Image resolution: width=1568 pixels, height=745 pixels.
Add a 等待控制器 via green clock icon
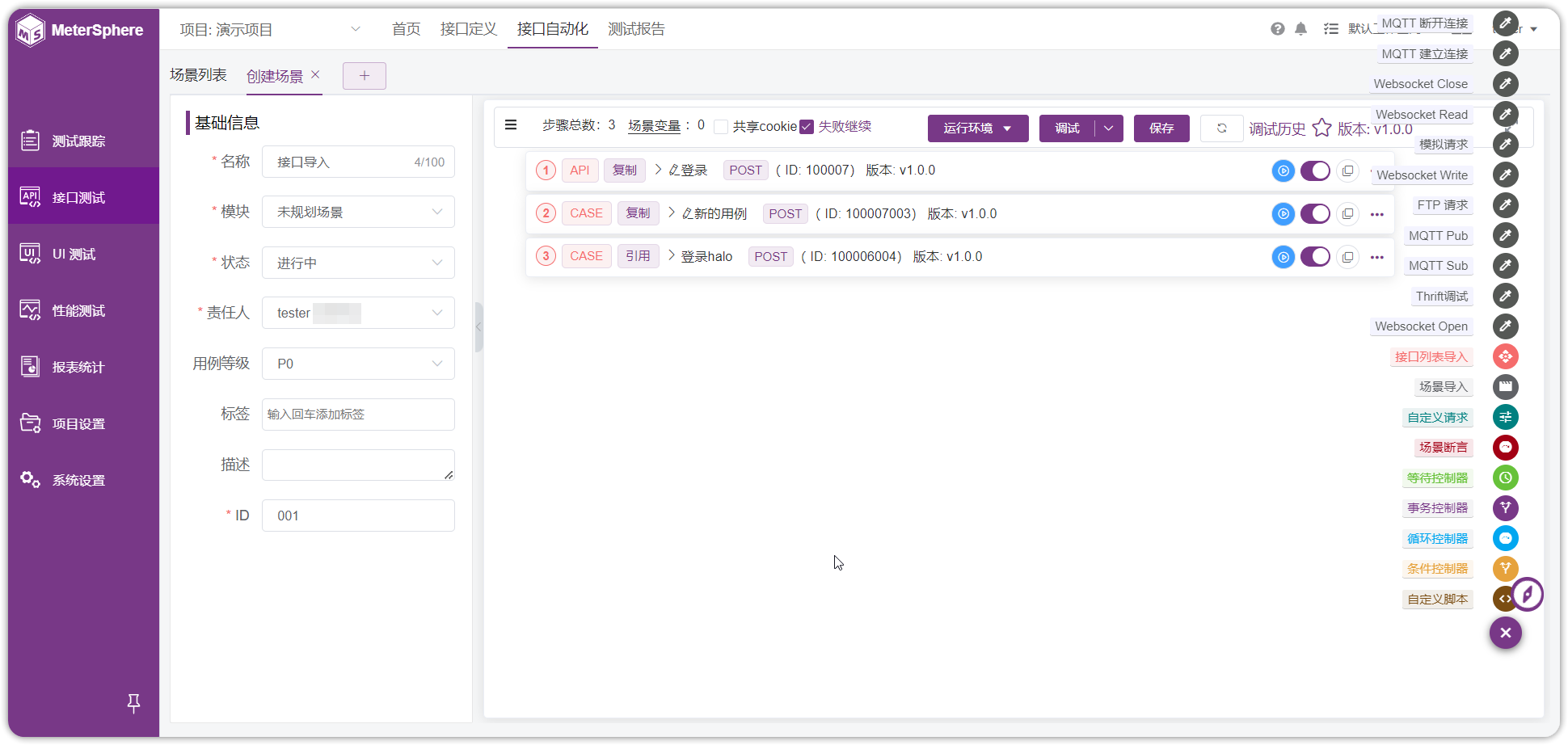1505,478
